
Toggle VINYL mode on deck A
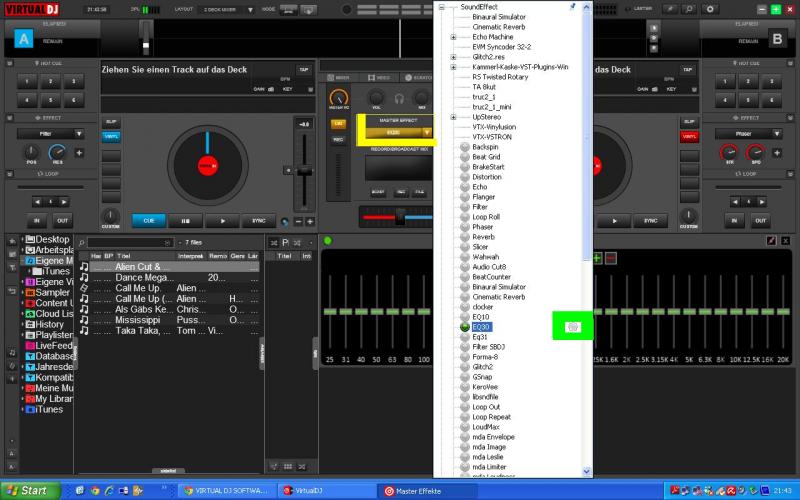point(110,135)
